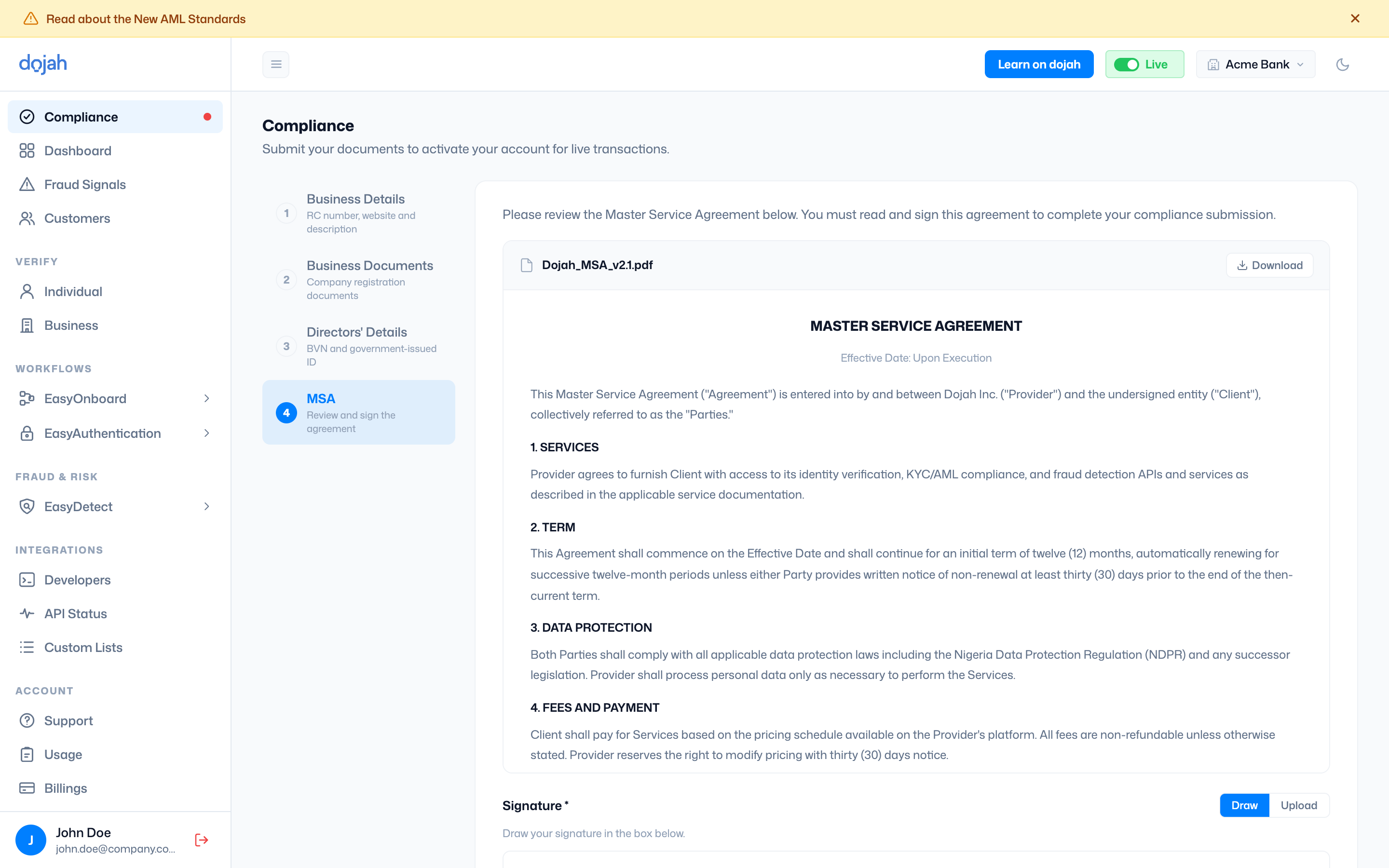Click the step 4 number badge
The height and width of the screenshot is (868, 1389).
click(286, 413)
